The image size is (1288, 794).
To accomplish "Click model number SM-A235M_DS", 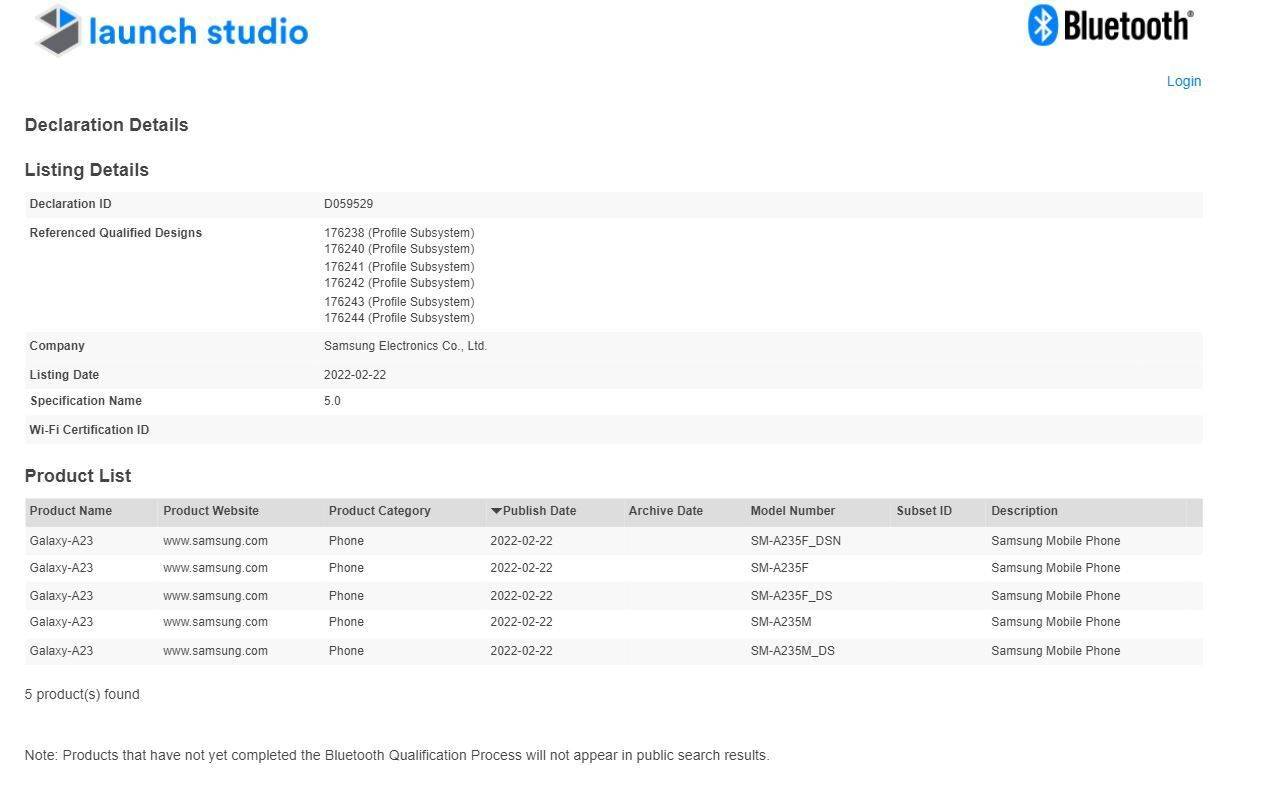I will coord(792,651).
